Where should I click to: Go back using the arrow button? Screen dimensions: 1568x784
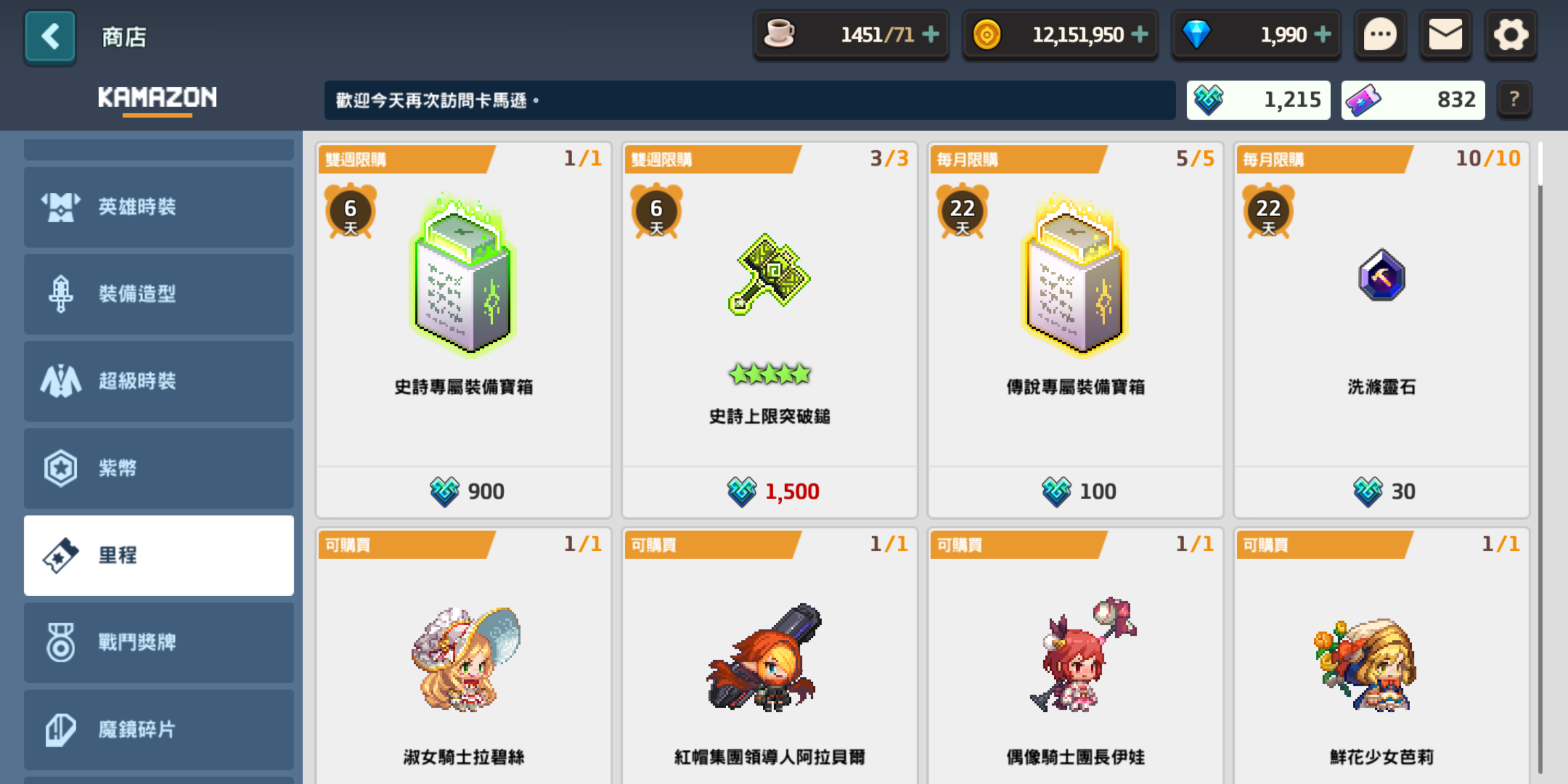coord(50,36)
